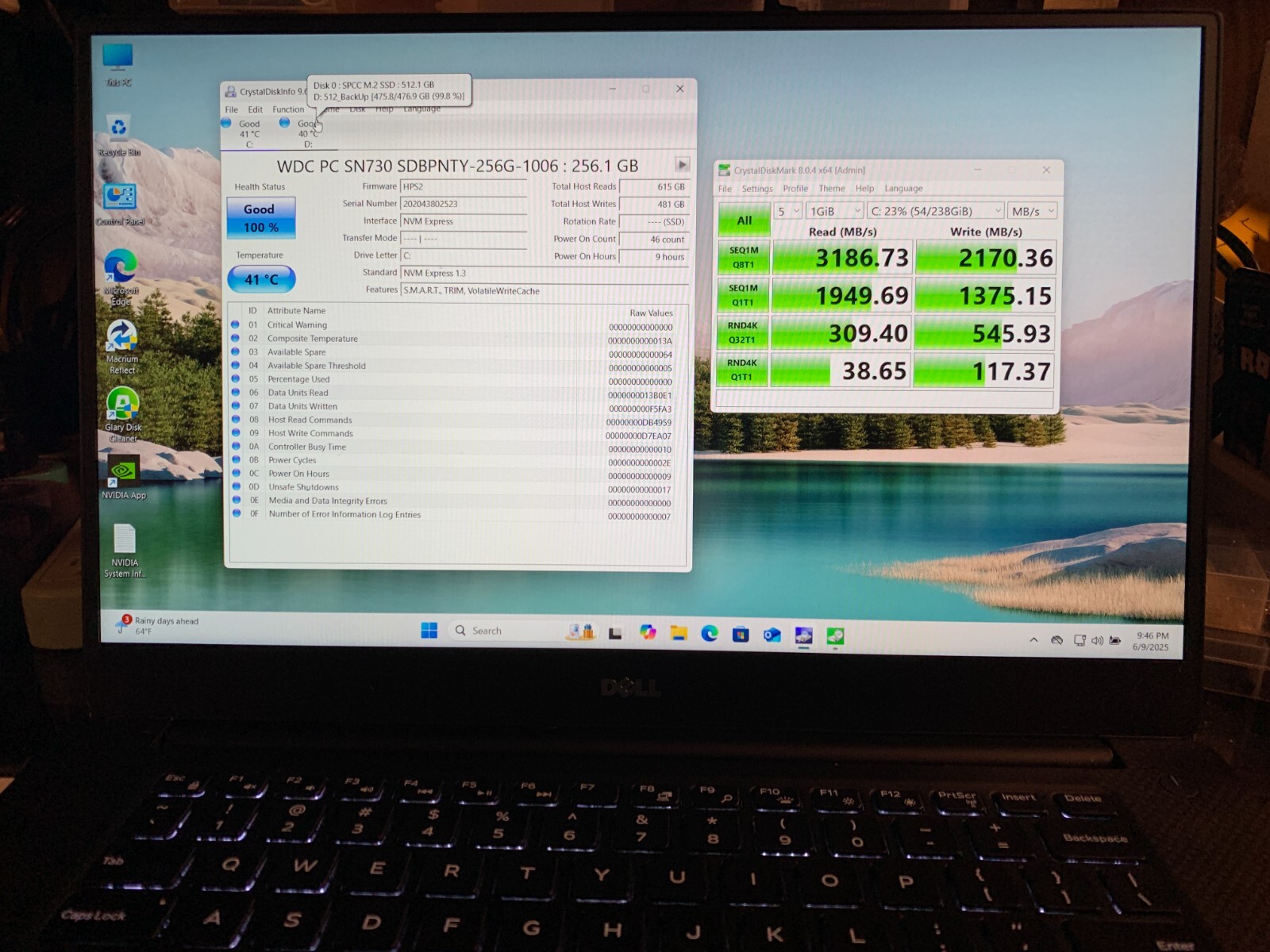The width and height of the screenshot is (1270, 952).
Task: Open Copilot from the taskbar
Action: 648,632
